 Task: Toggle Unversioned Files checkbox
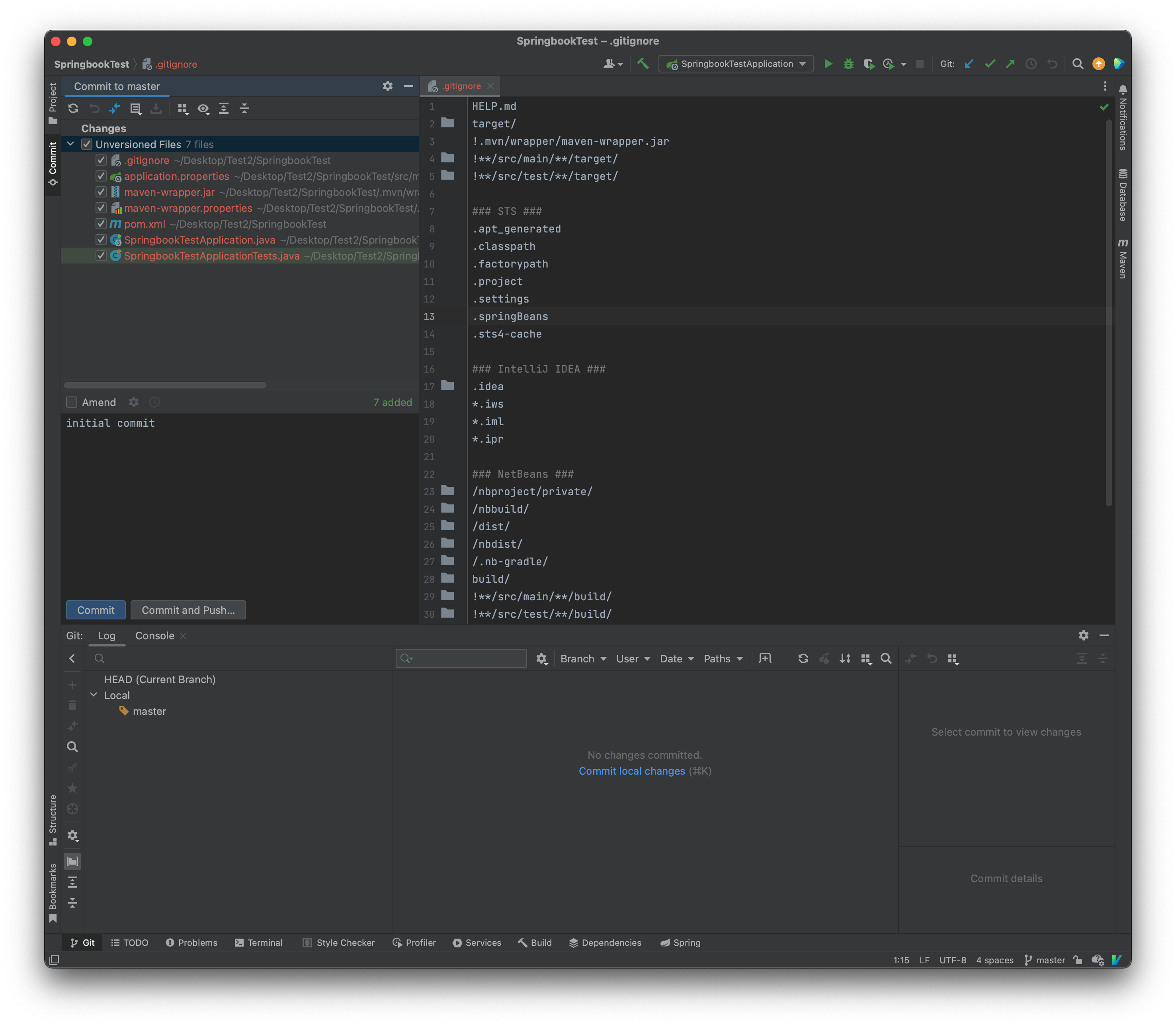pyautogui.click(x=87, y=144)
